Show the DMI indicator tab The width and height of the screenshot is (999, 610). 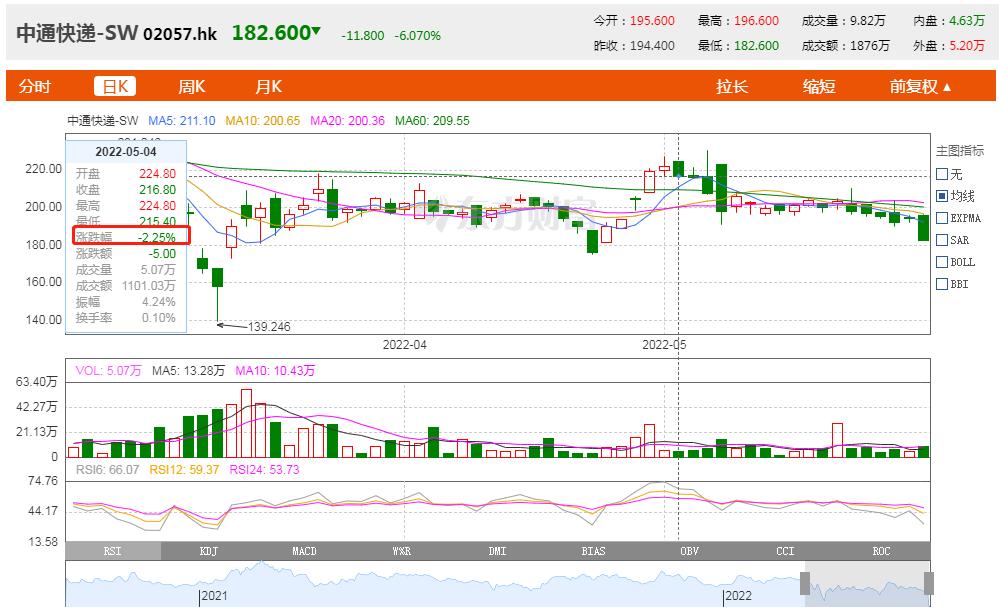498,551
